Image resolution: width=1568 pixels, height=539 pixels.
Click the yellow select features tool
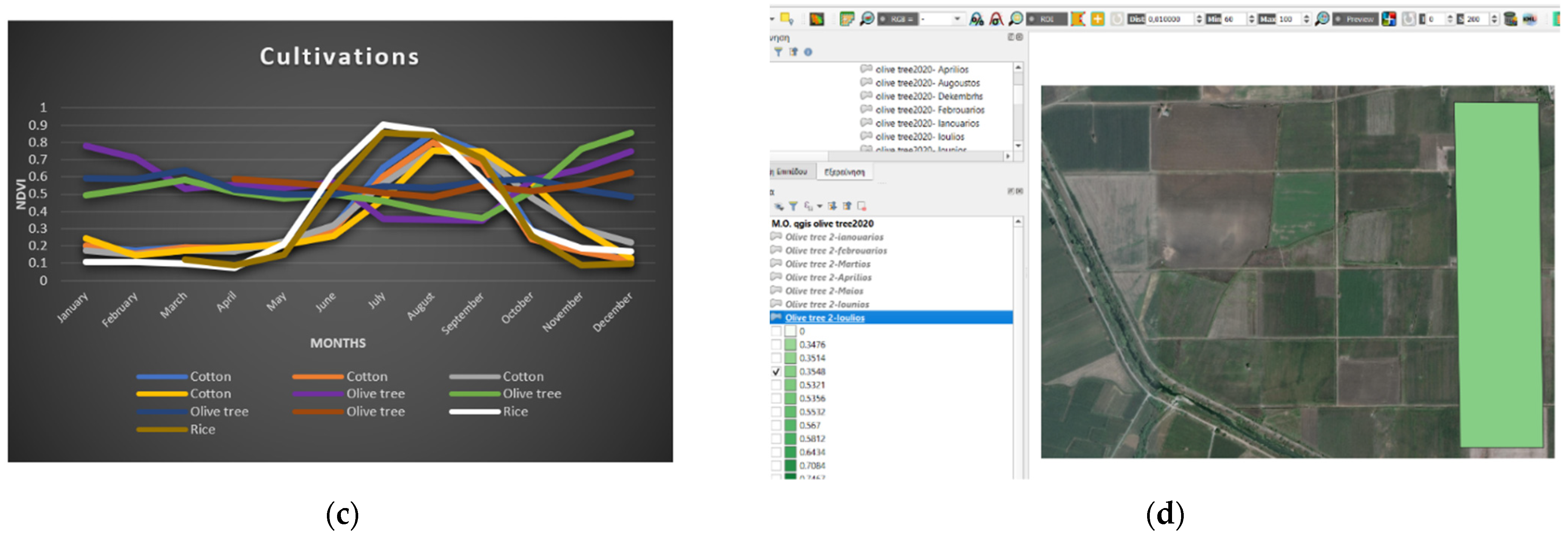[786, 19]
